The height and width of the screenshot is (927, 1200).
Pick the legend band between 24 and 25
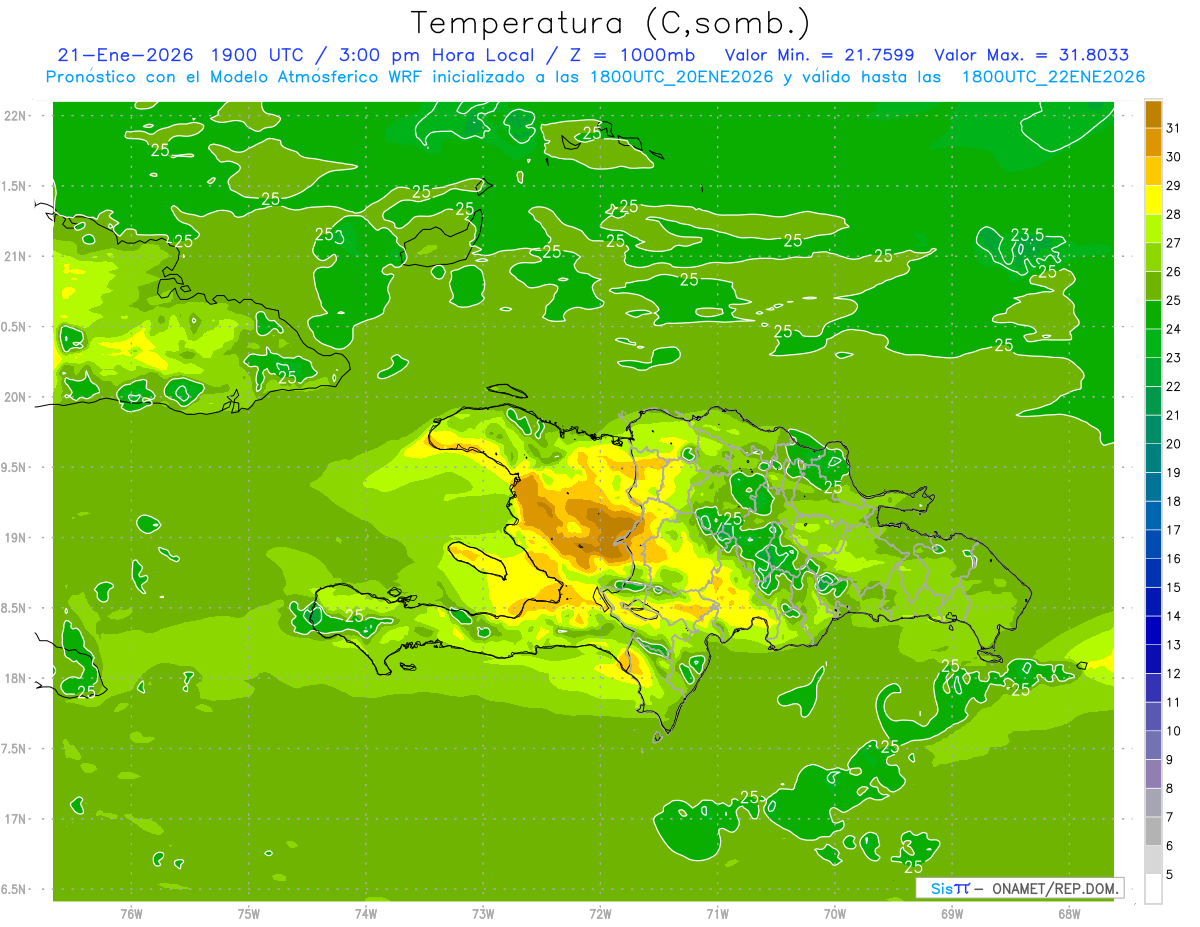1153,315
